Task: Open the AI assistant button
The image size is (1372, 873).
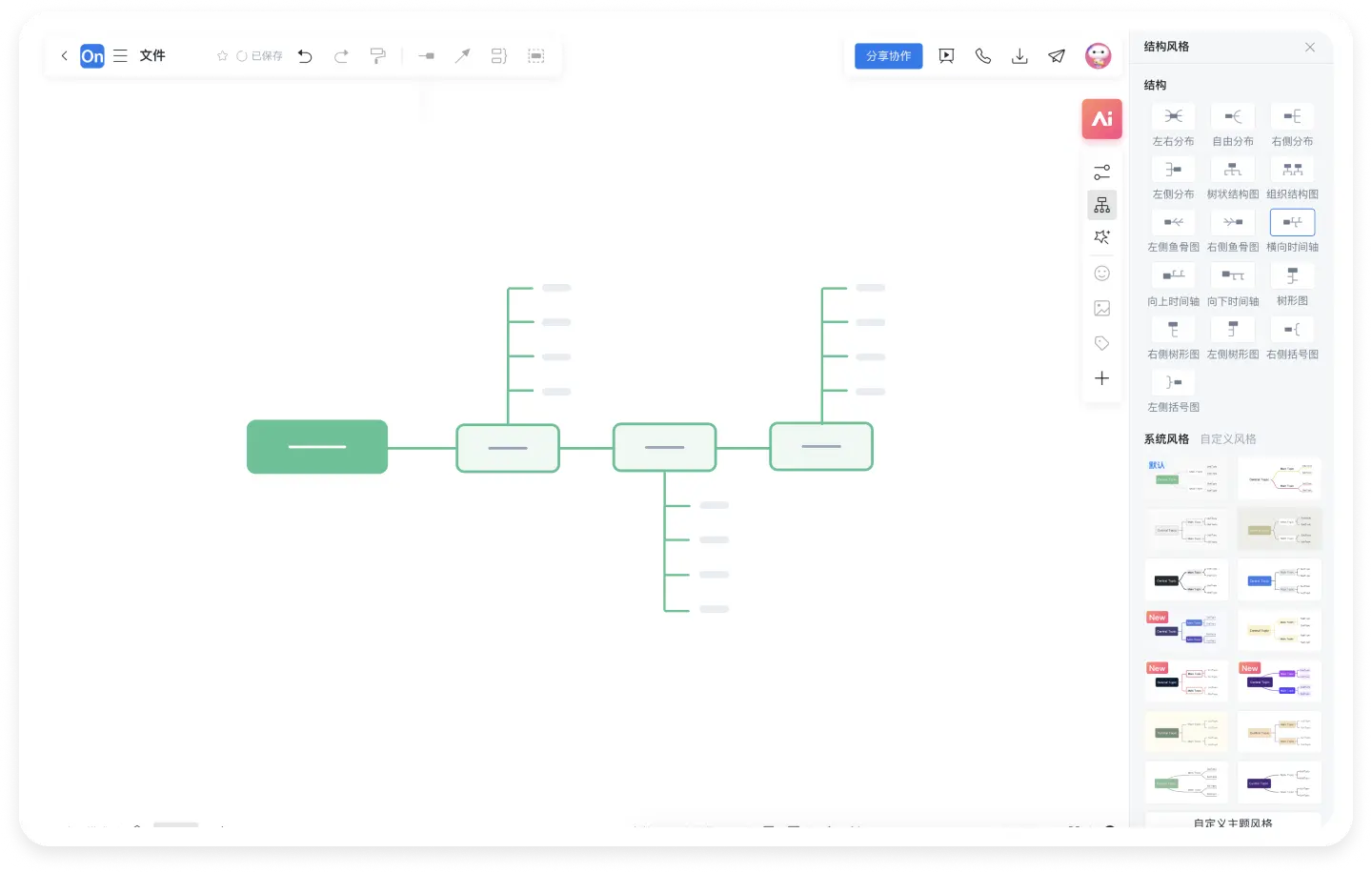Action: (1101, 119)
